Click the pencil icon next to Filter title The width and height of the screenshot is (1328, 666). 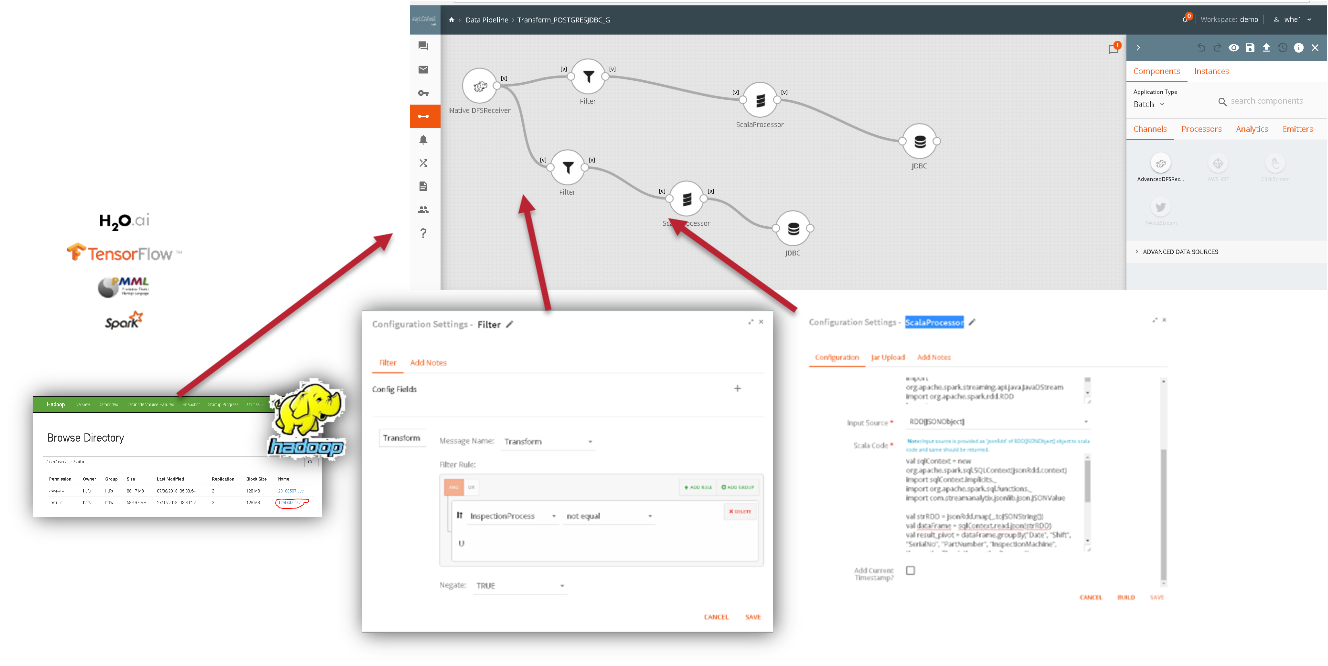pyautogui.click(x=510, y=324)
